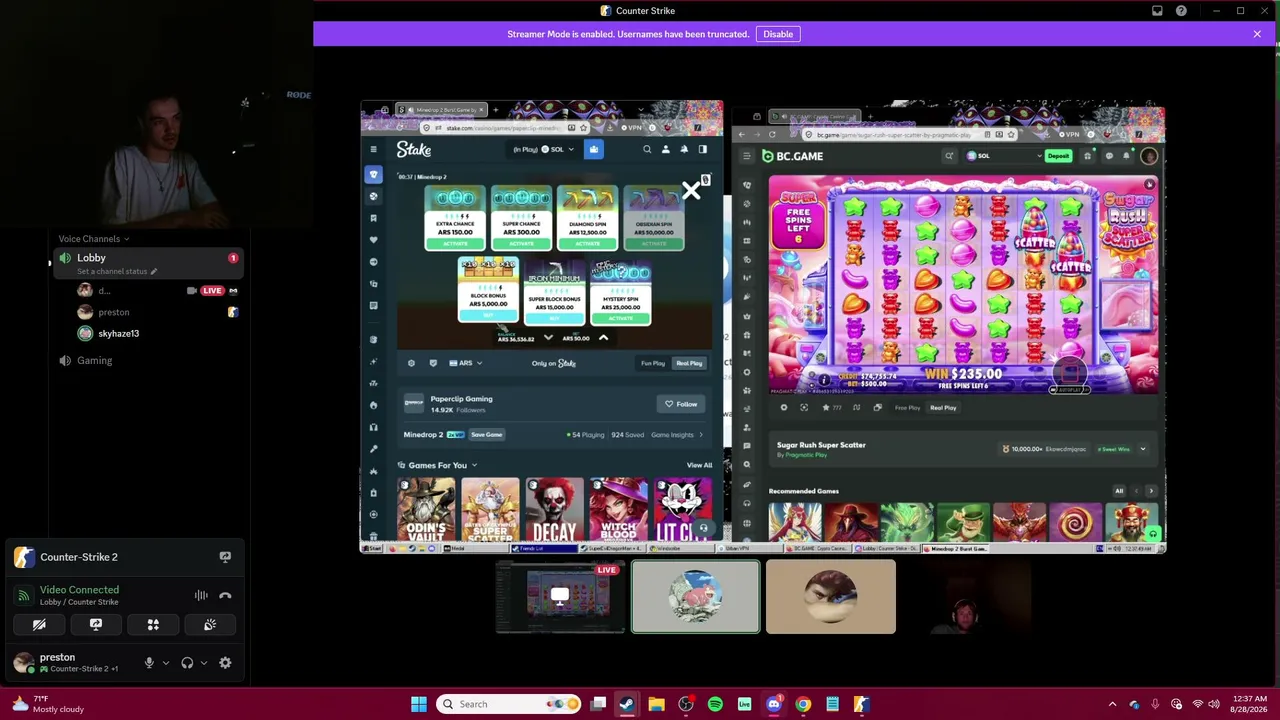Image resolution: width=1280 pixels, height=720 pixels.
Task: Click the Stake logo
Action: [414, 150]
